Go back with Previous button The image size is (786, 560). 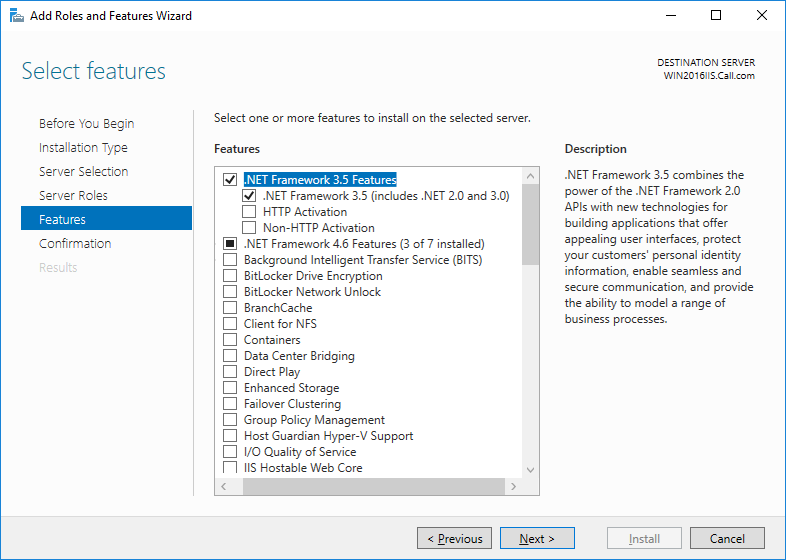point(455,538)
